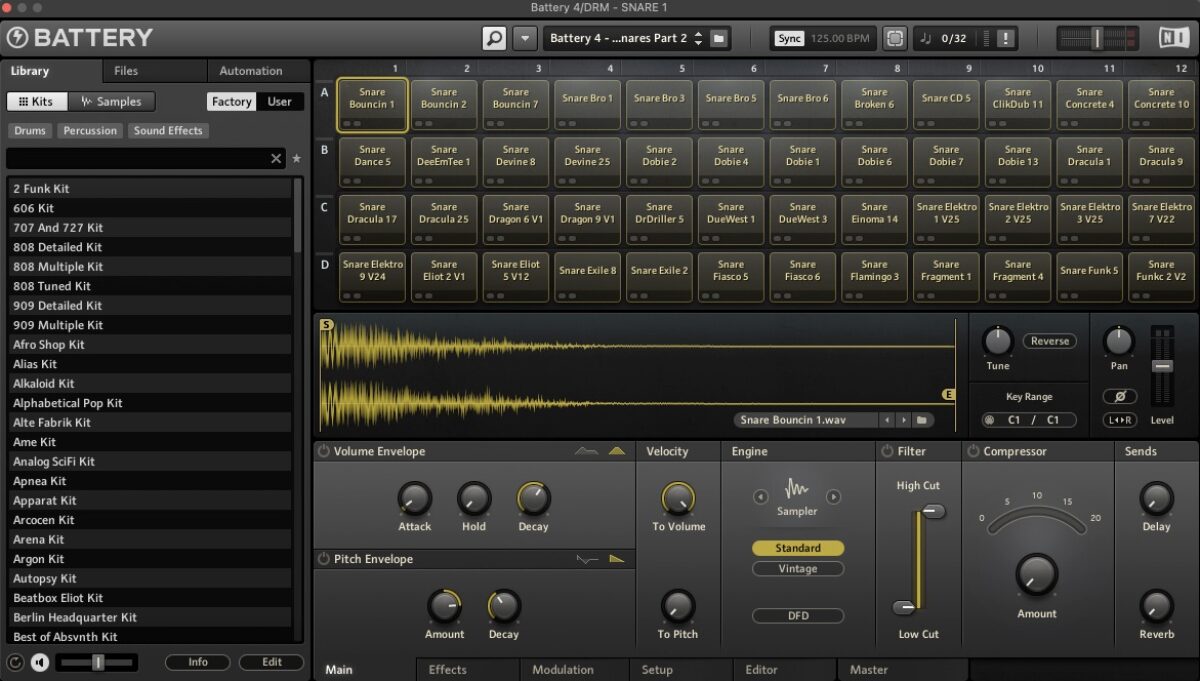Screen dimensions: 1200x681
Task: Toggle the DFD engine button
Action: 798,616
